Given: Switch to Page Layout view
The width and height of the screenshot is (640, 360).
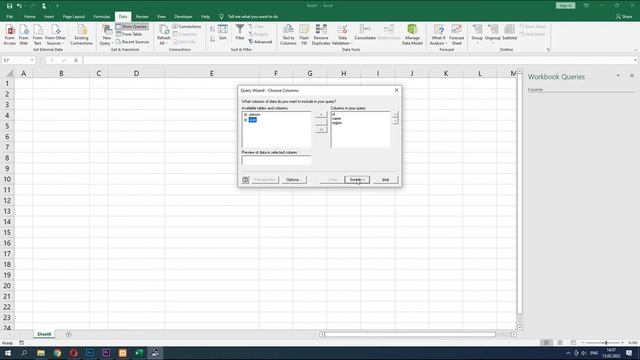Looking at the screenshot, I should (560, 342).
